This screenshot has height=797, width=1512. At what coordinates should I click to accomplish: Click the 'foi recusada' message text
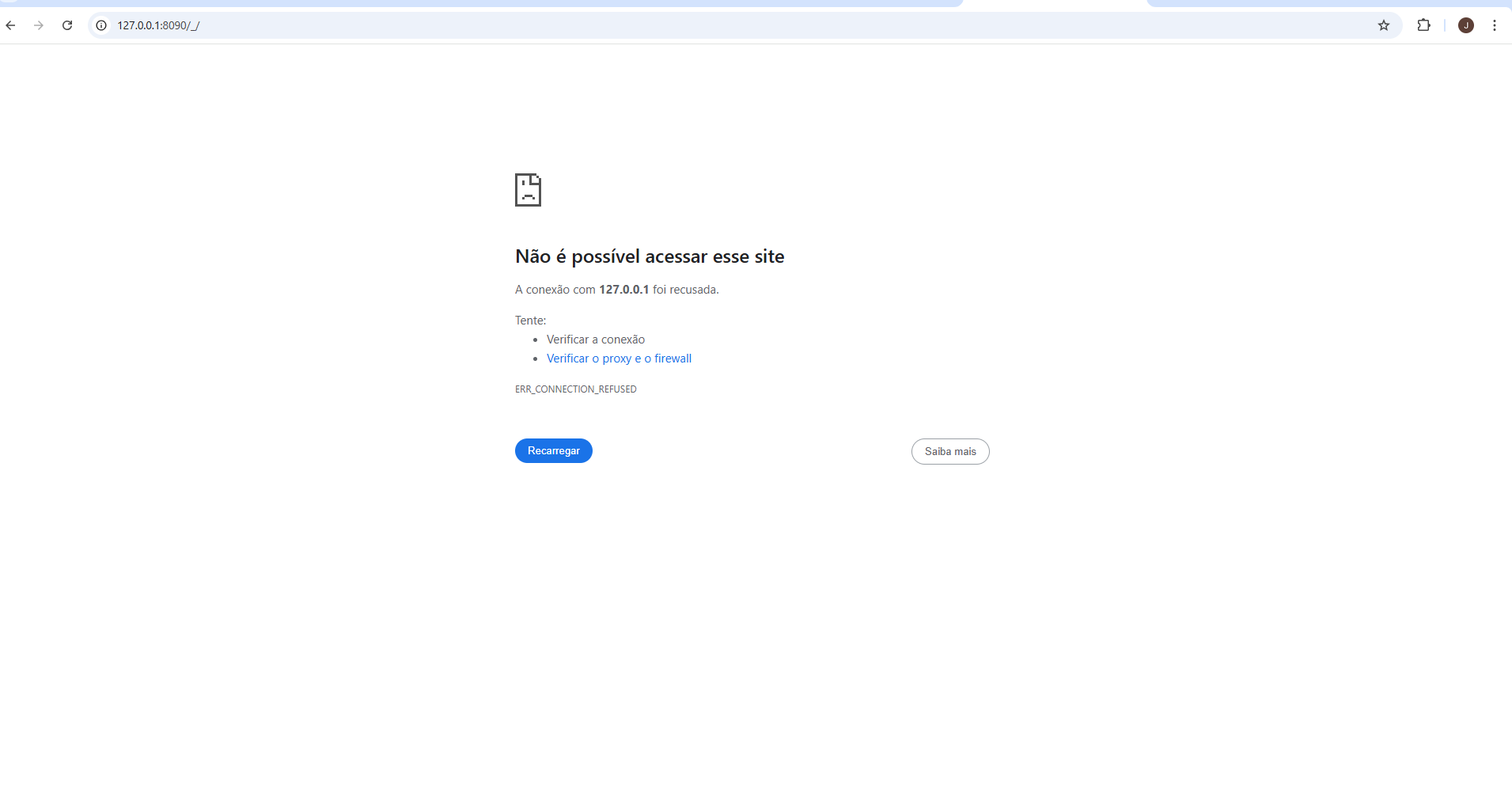(685, 290)
